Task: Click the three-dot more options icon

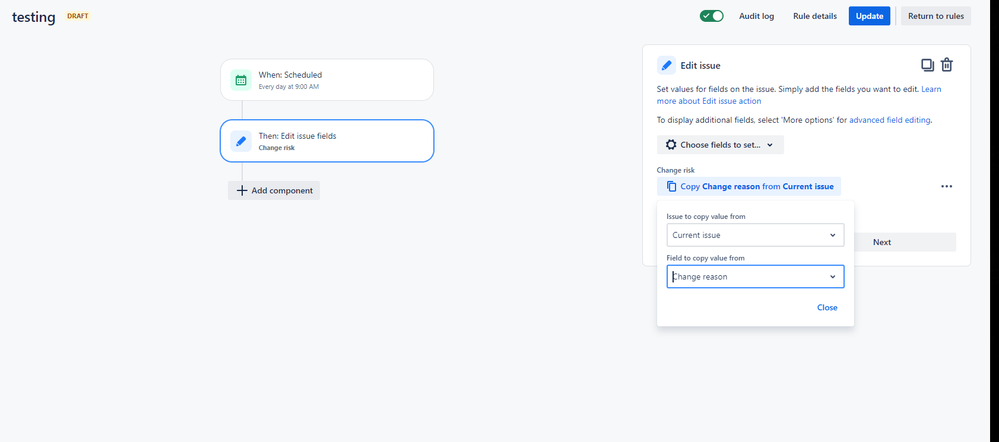Action: [x=946, y=186]
